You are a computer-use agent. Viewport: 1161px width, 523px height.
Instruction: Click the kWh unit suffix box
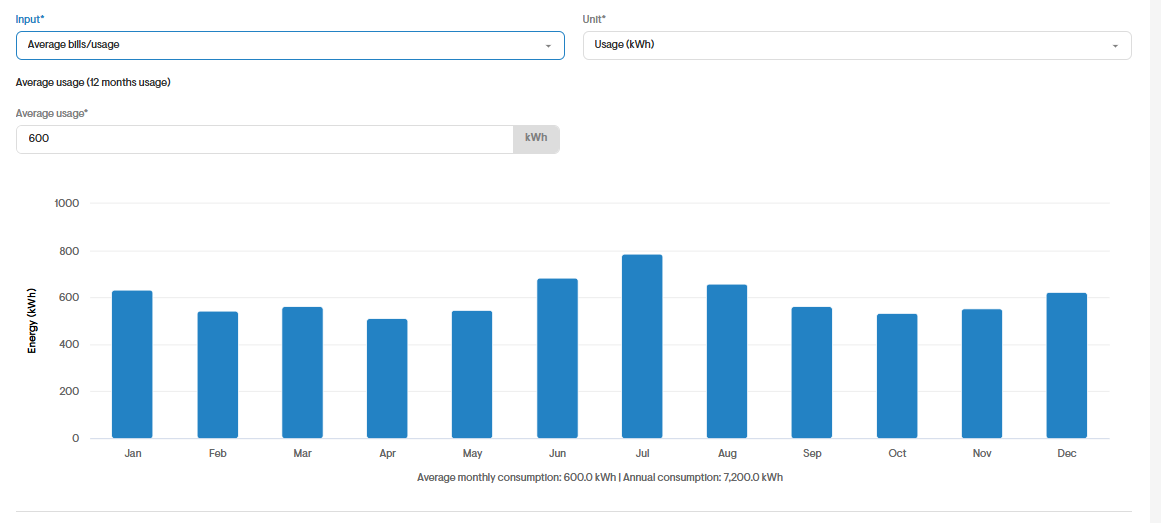click(x=536, y=139)
